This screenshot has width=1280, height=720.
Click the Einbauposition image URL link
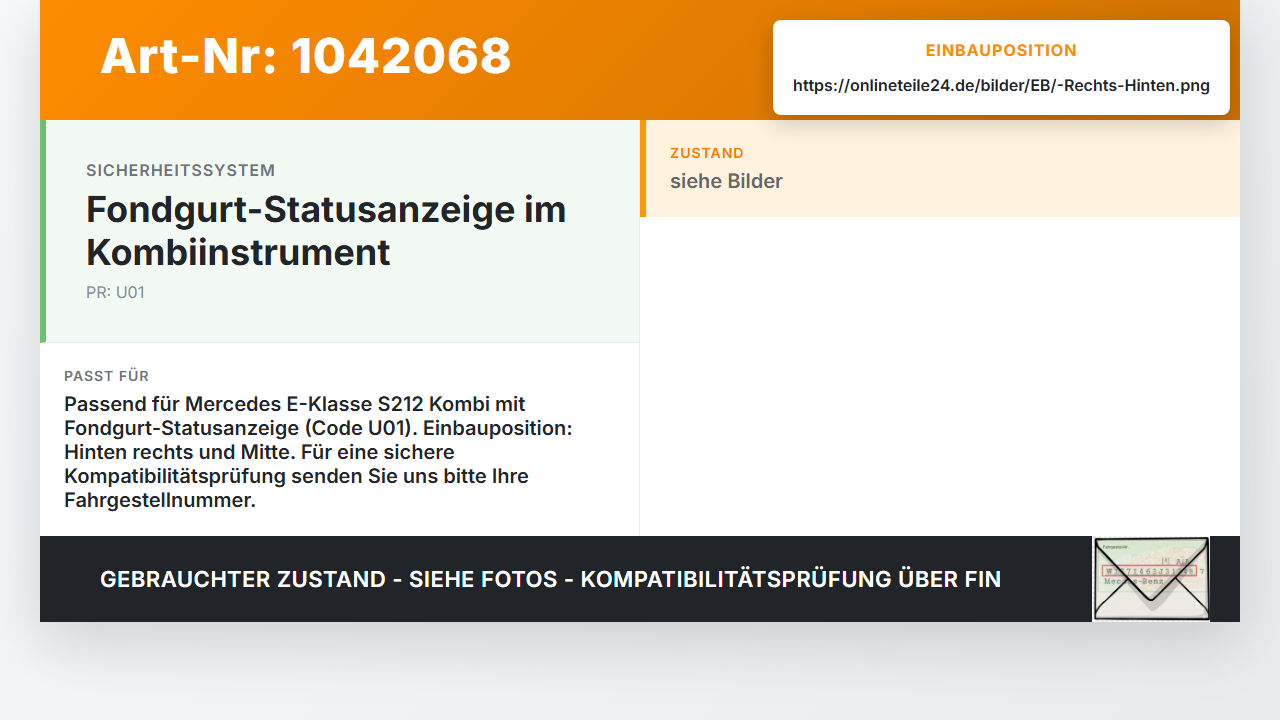pyautogui.click(x=1001, y=86)
